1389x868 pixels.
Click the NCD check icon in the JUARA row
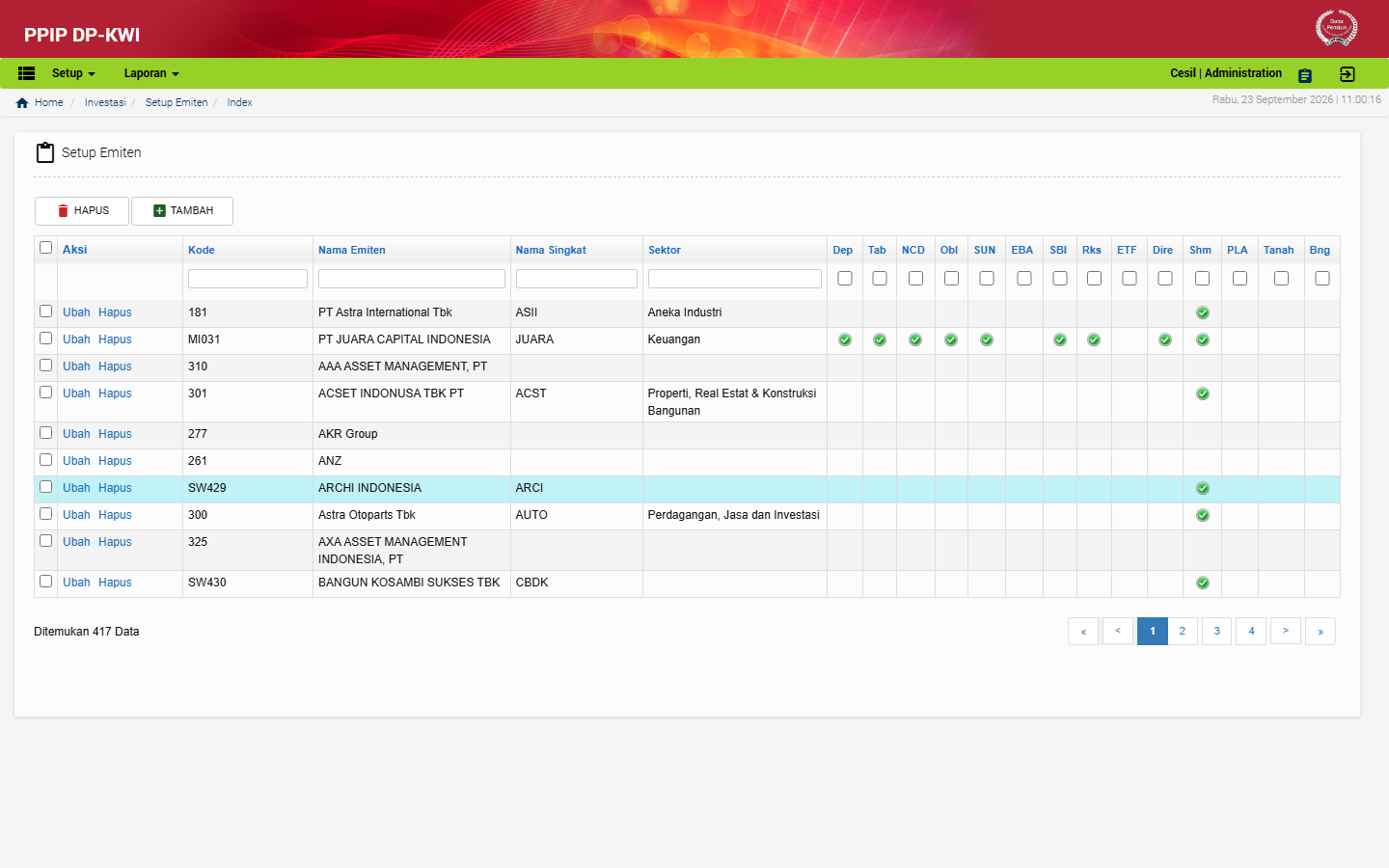(915, 339)
